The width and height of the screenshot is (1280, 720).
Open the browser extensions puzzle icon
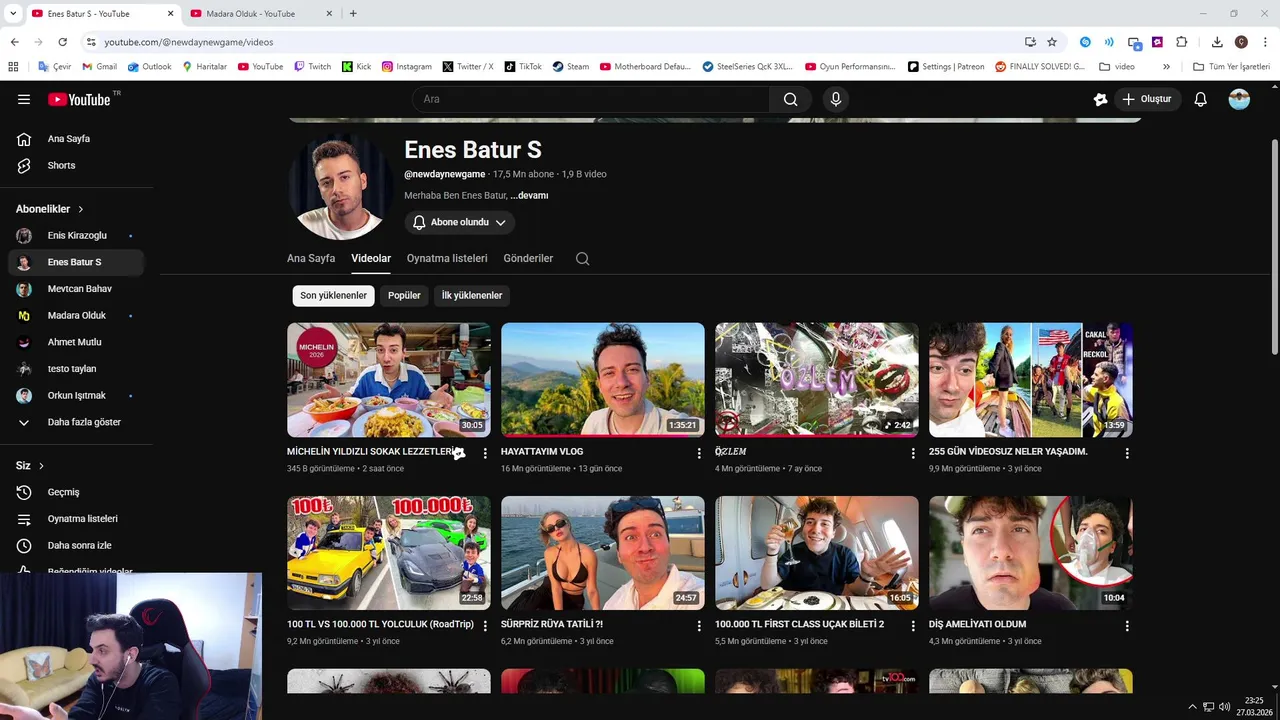point(1181,42)
